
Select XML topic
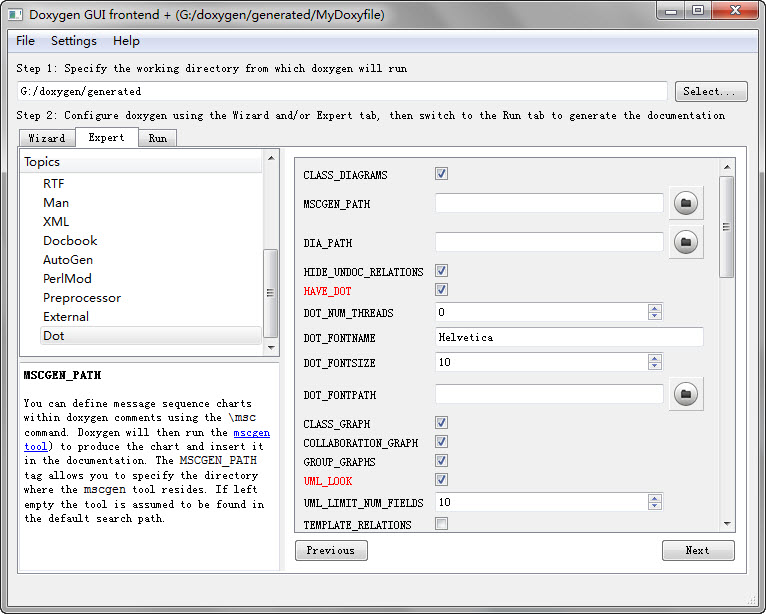[56, 222]
